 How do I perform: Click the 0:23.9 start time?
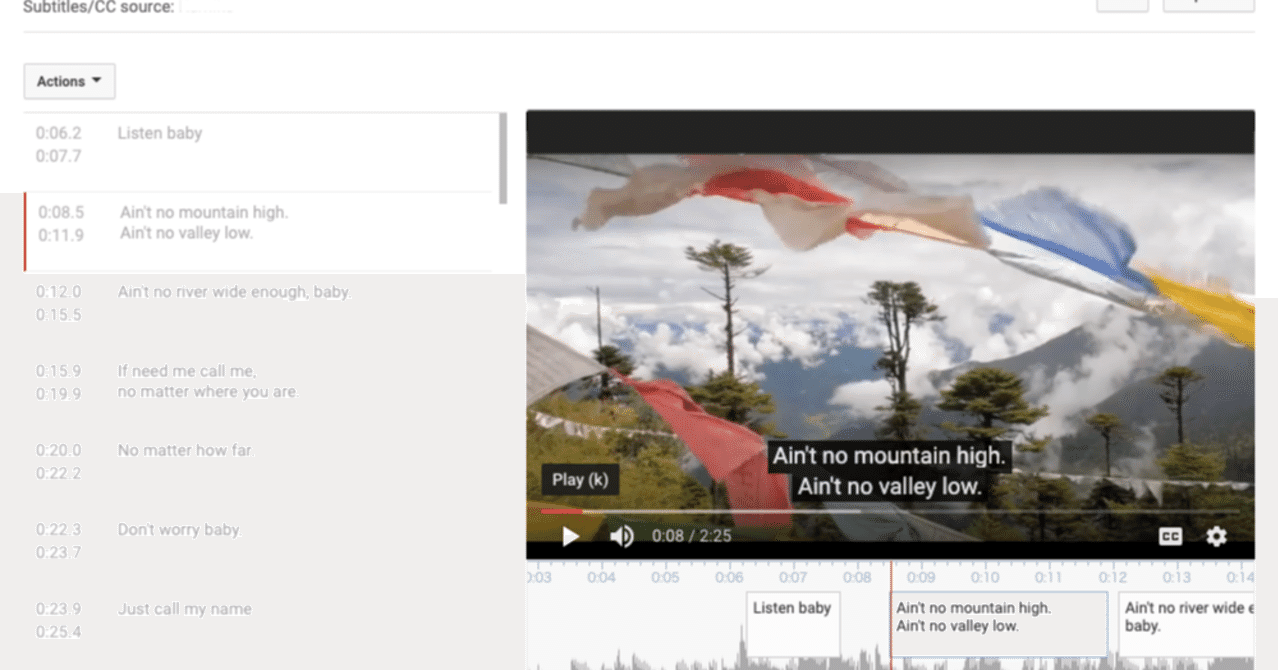pos(59,609)
